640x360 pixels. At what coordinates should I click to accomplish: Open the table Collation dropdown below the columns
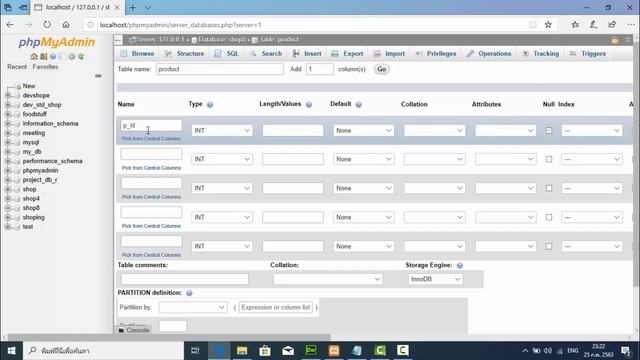(328, 279)
